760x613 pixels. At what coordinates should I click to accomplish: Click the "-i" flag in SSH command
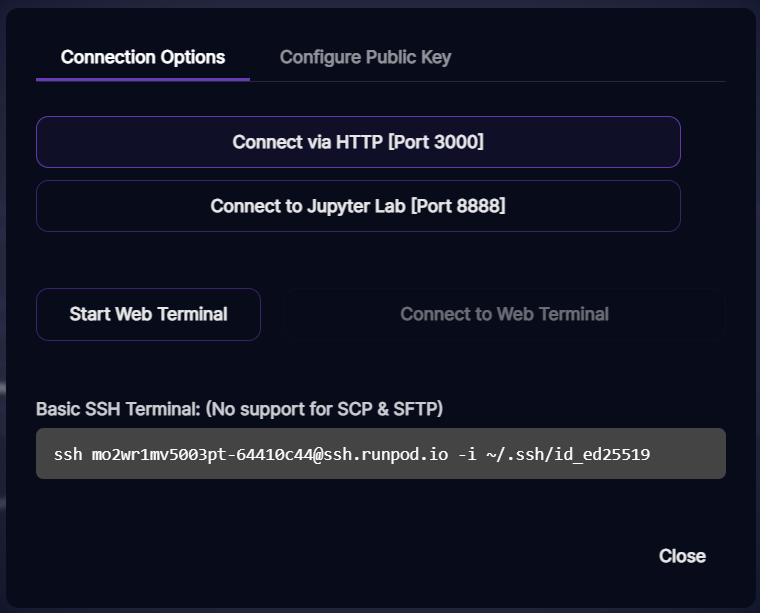[x=465, y=455]
